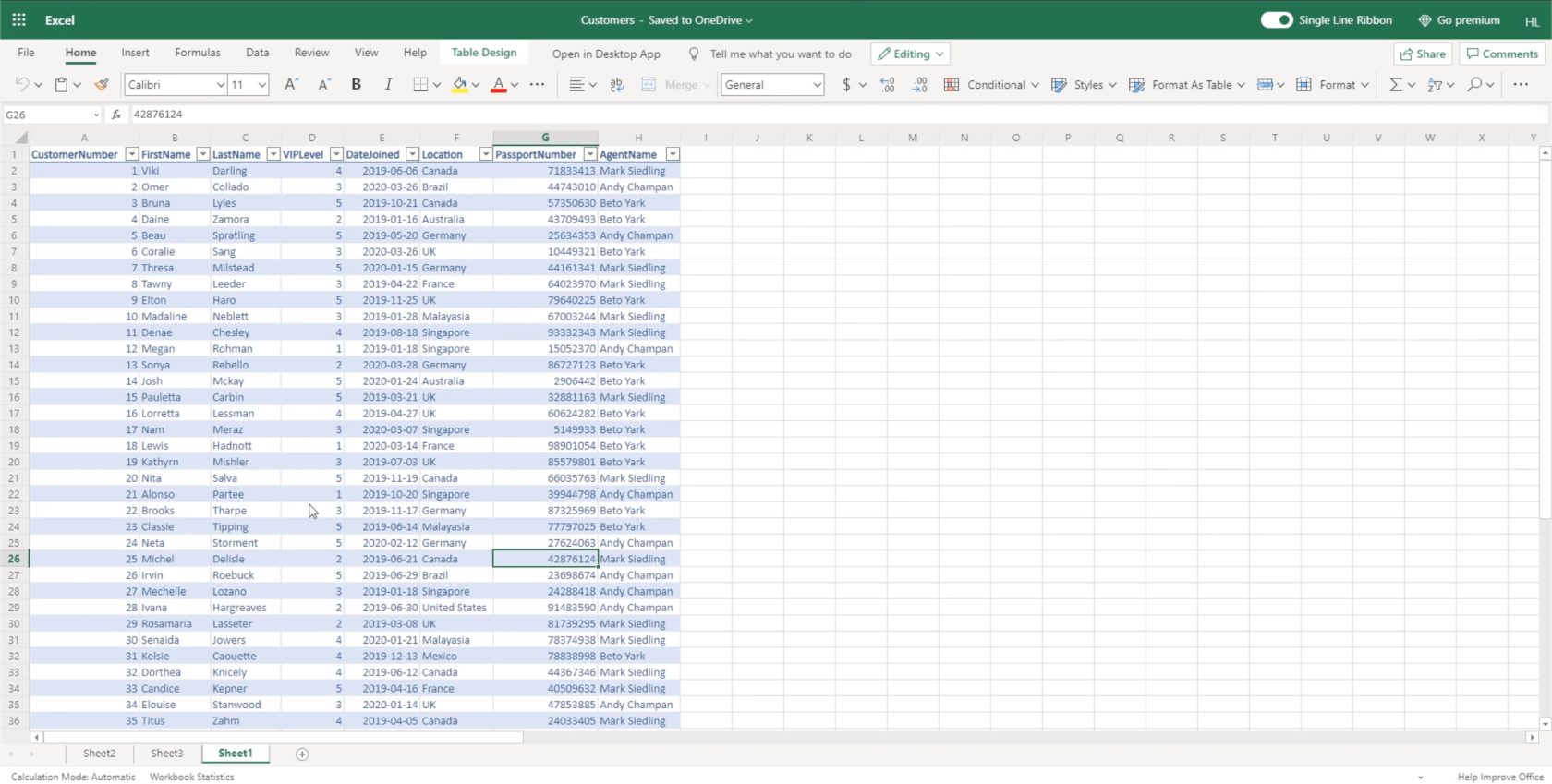Open DateJoined column filter arrow

[x=413, y=154]
